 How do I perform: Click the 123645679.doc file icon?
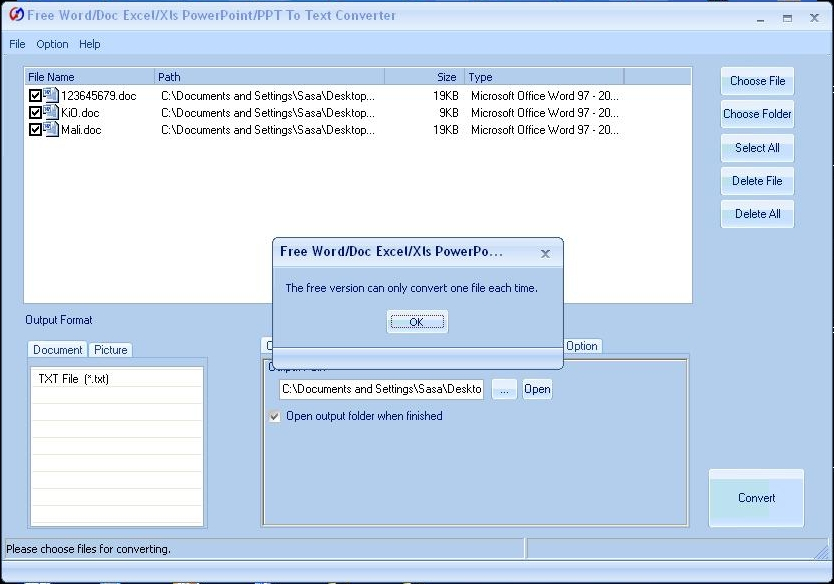(x=51, y=95)
